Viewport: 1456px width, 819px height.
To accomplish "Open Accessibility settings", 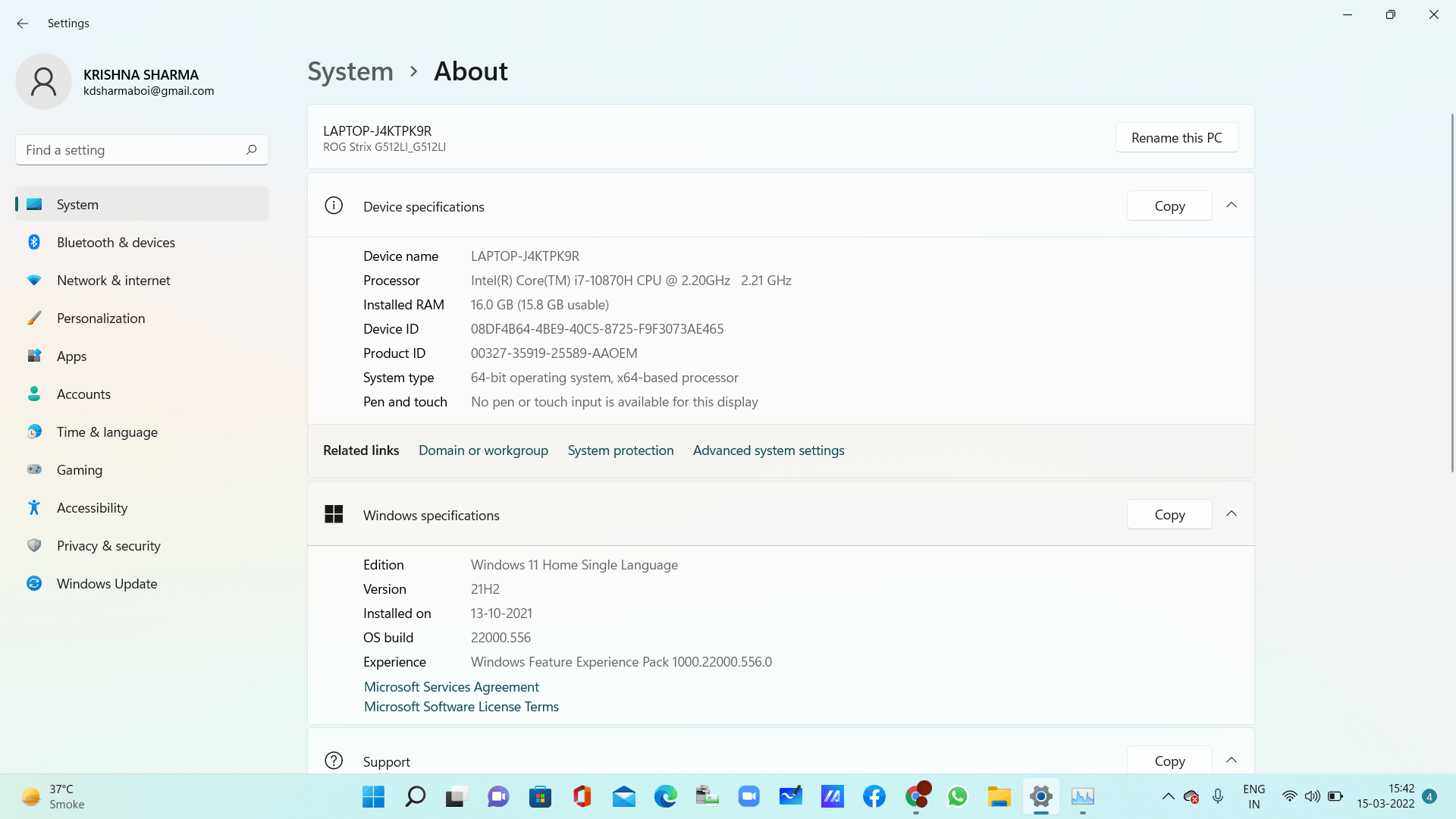I will point(92,508).
